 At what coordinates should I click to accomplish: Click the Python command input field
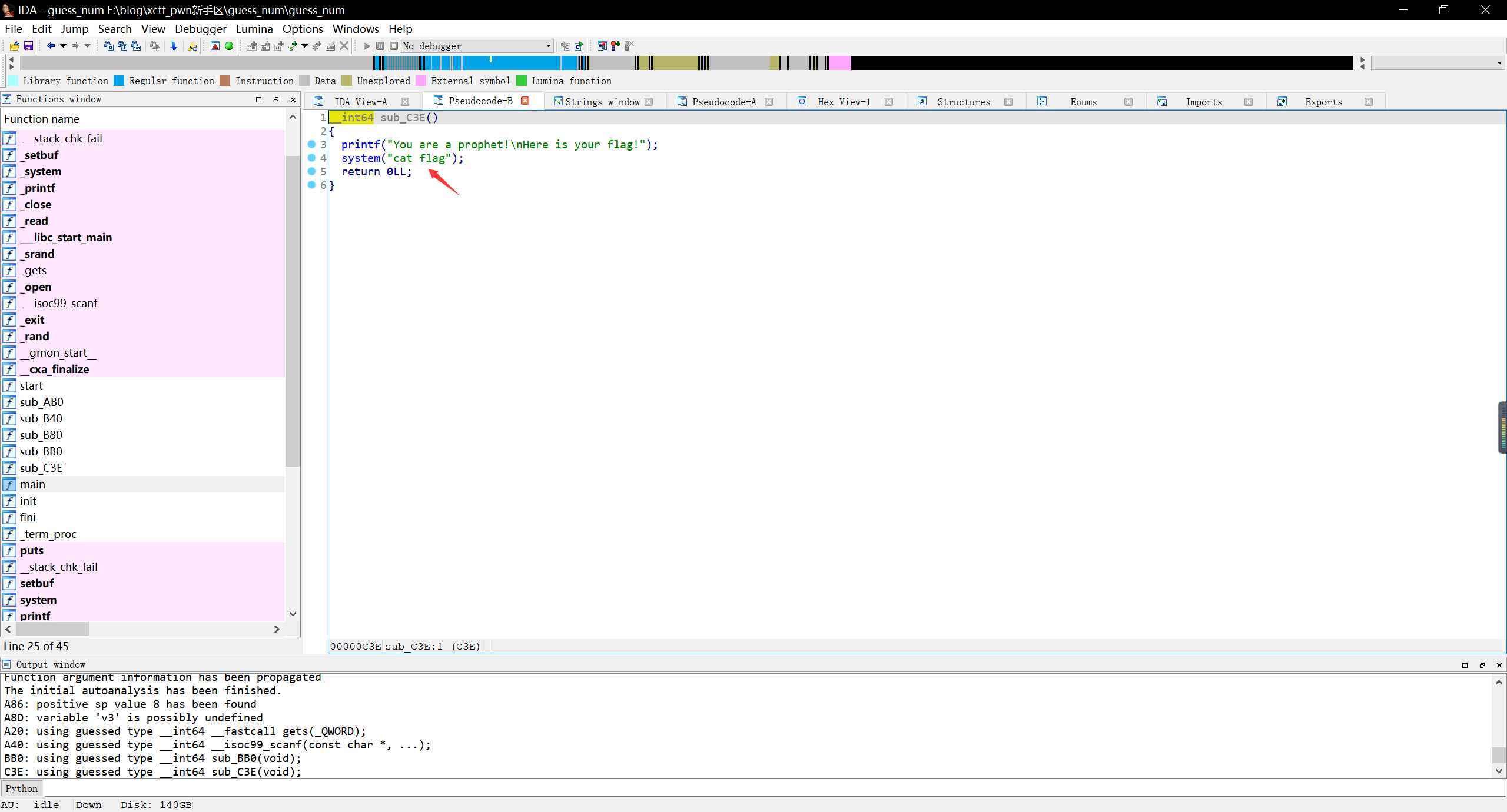(765, 788)
